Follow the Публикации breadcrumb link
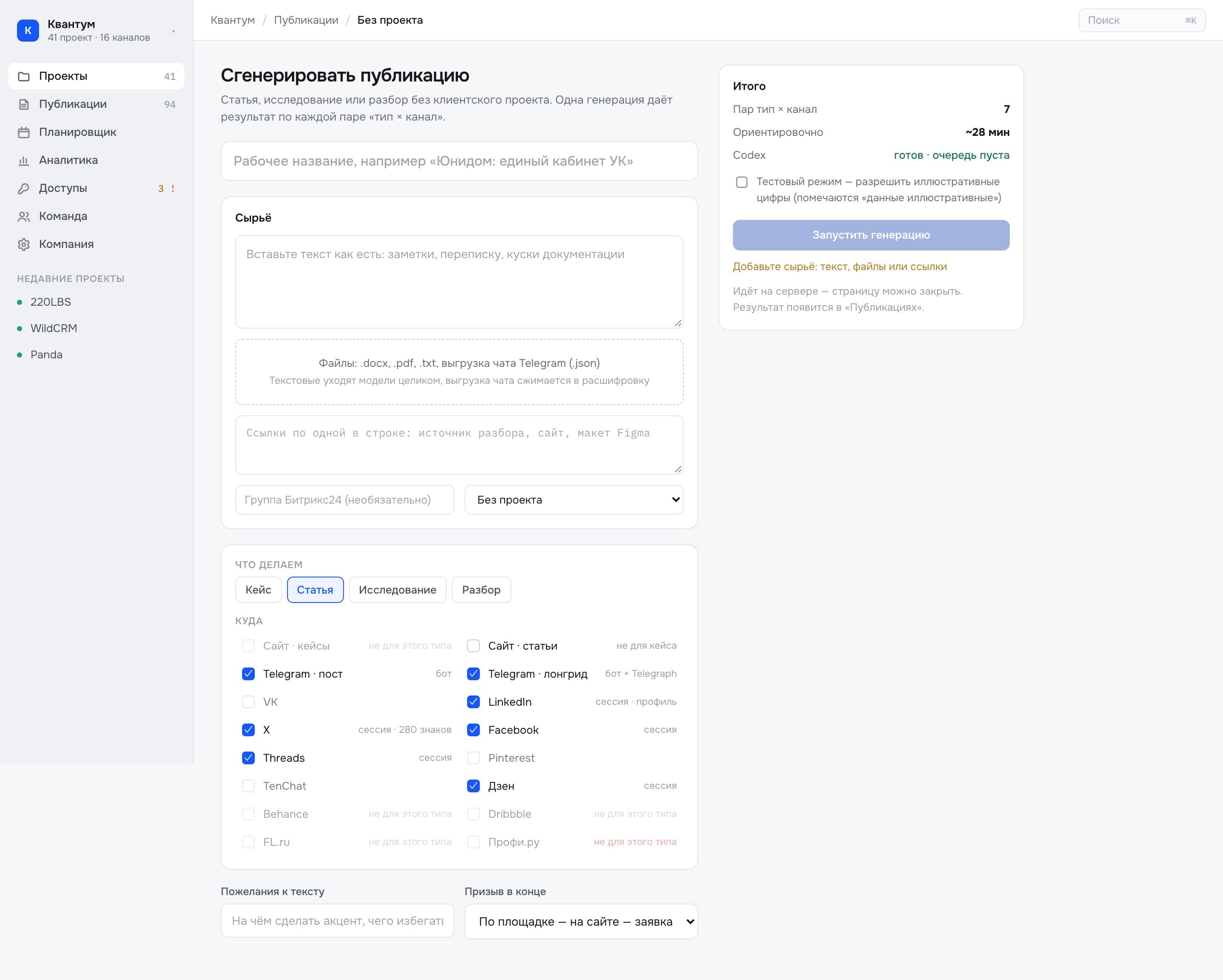The image size is (1223, 980). click(306, 20)
